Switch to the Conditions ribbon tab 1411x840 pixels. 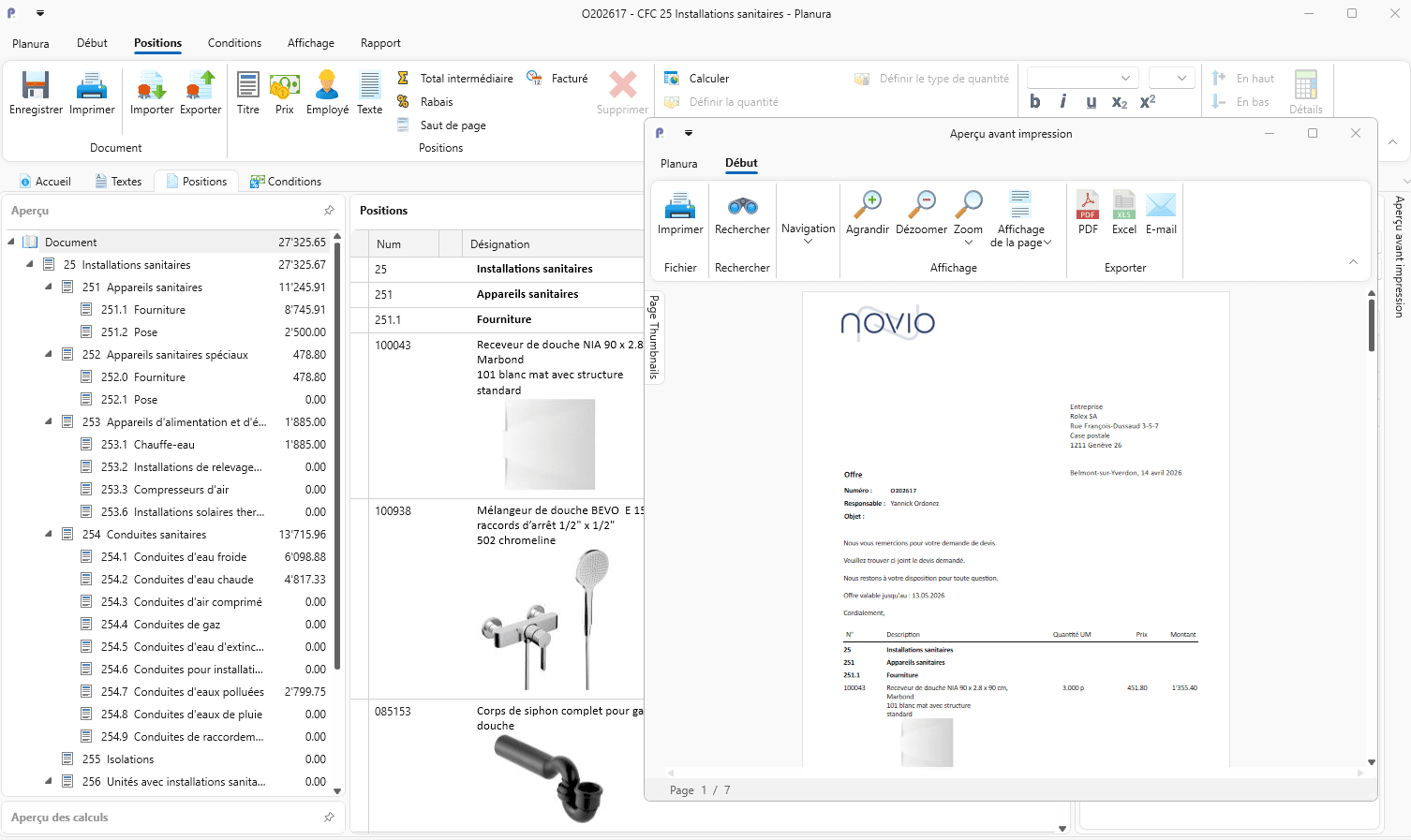pyautogui.click(x=234, y=43)
